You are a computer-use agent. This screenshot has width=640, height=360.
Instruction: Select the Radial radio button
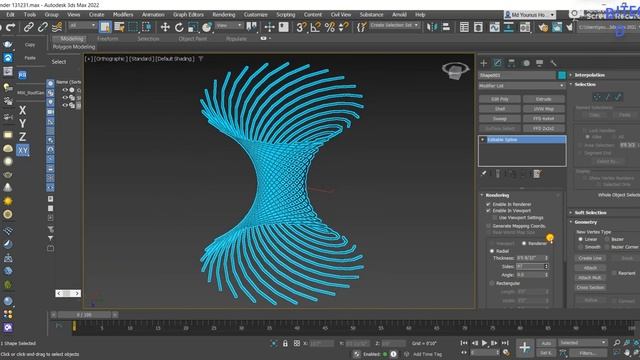click(x=492, y=251)
